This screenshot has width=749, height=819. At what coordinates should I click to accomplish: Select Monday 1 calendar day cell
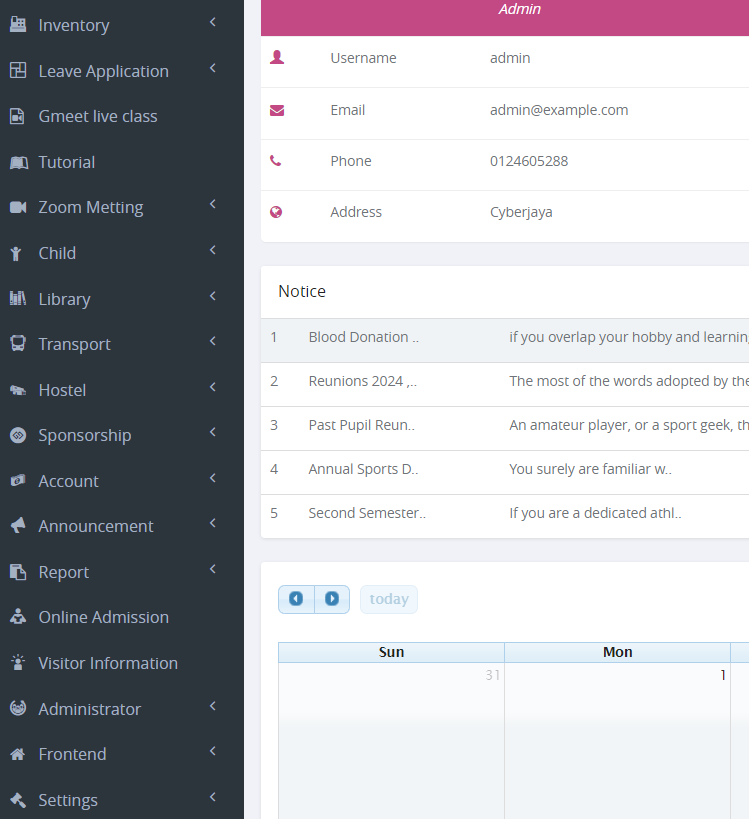click(x=617, y=740)
